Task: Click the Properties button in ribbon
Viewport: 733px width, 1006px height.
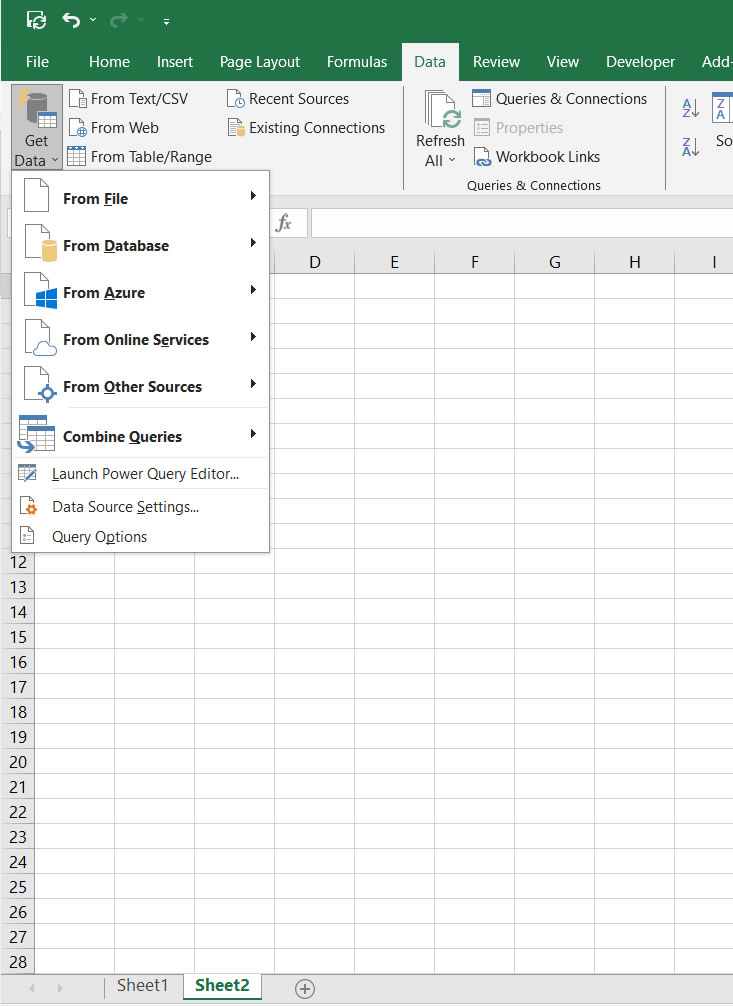Action: pyautogui.click(x=519, y=128)
